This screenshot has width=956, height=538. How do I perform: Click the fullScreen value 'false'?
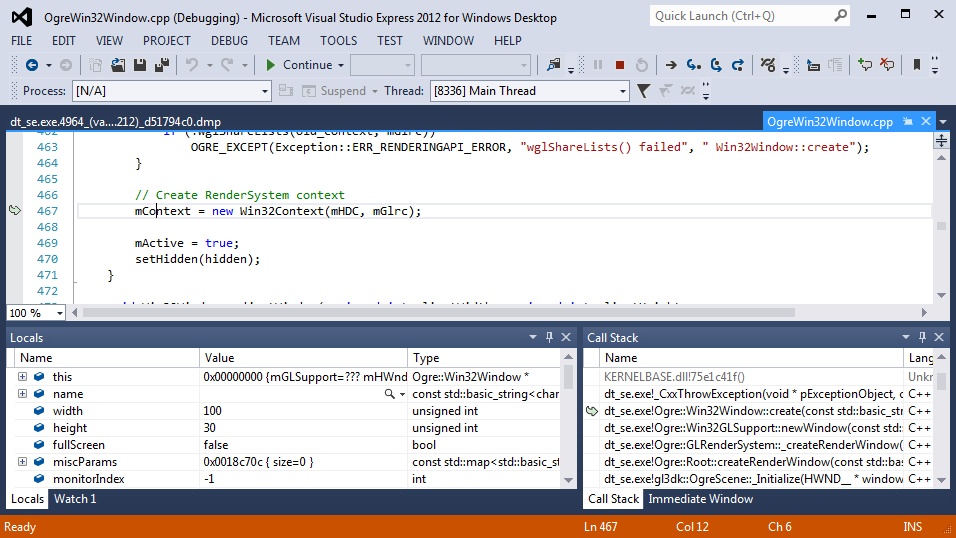(x=215, y=445)
